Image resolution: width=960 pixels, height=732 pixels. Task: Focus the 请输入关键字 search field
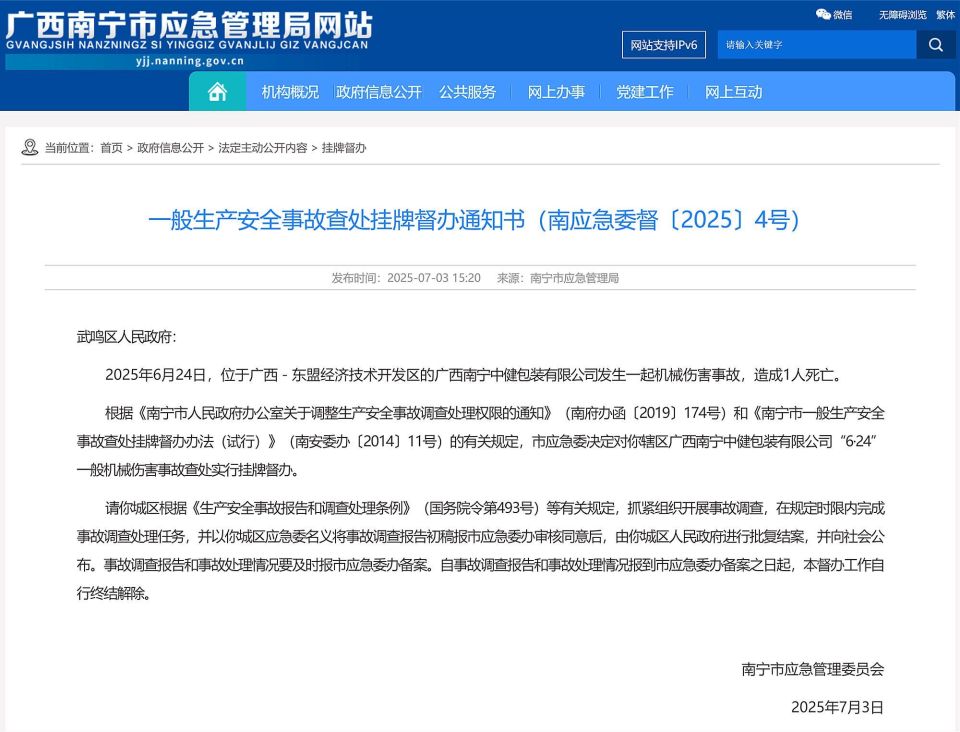pyautogui.click(x=817, y=45)
